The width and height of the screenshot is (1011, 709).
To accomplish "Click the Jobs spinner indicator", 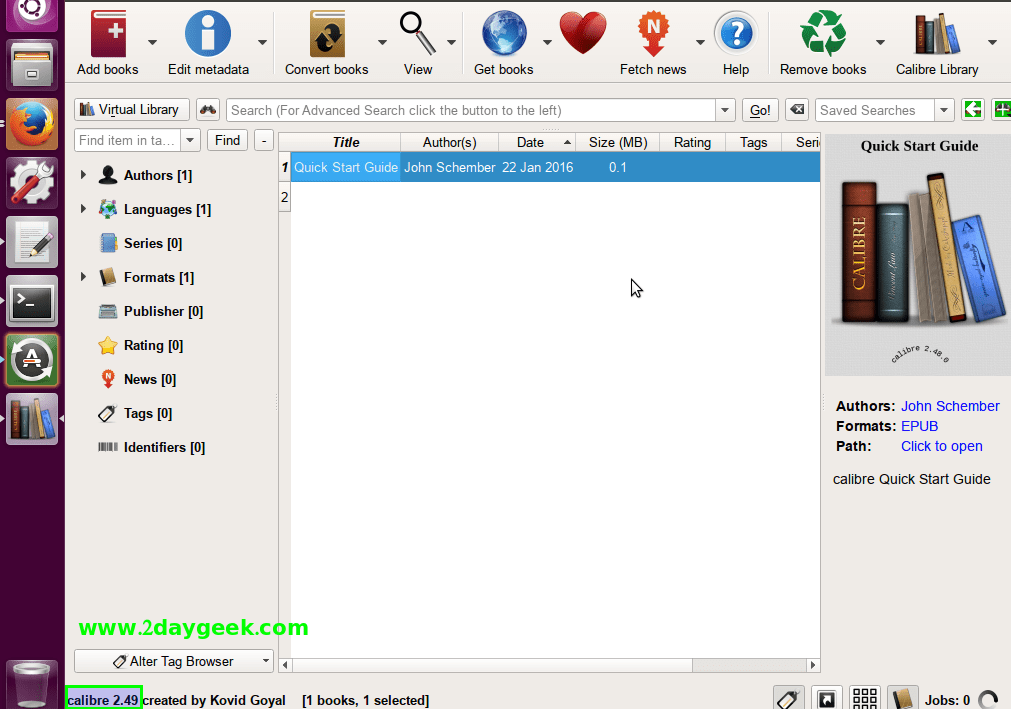I will 988,700.
